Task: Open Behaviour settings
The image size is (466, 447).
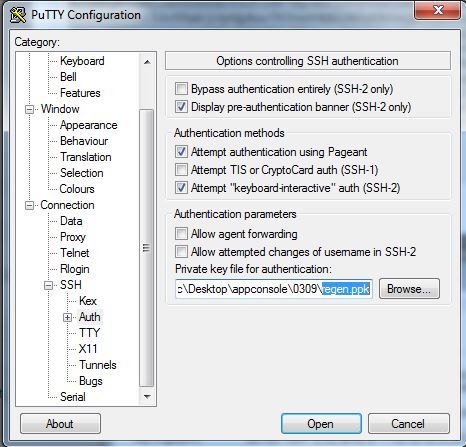Action: click(x=84, y=141)
